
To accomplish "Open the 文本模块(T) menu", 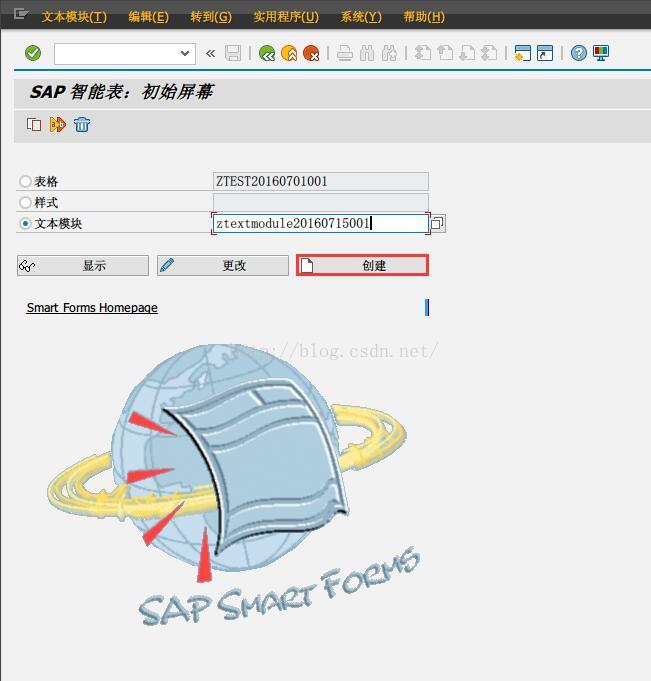I will point(74,17).
